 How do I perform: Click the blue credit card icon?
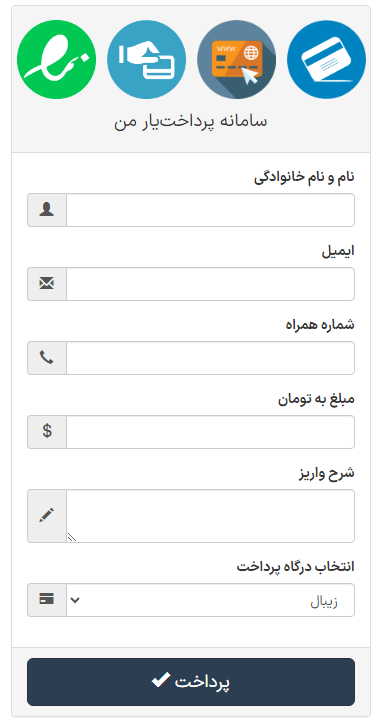(326, 59)
